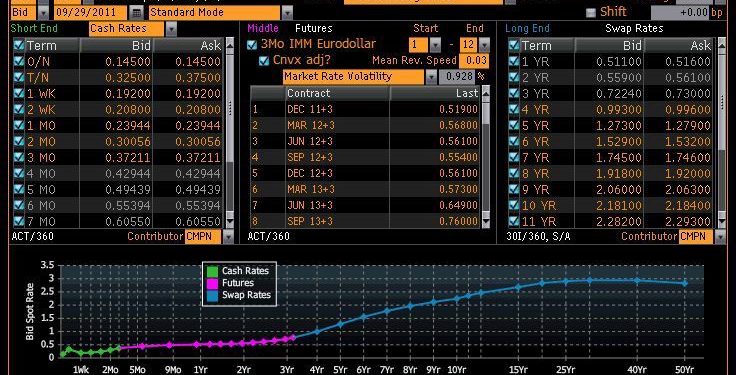This screenshot has height=375, width=736.
Task: Select the MAR 12+3 contract row
Action: 365,125
